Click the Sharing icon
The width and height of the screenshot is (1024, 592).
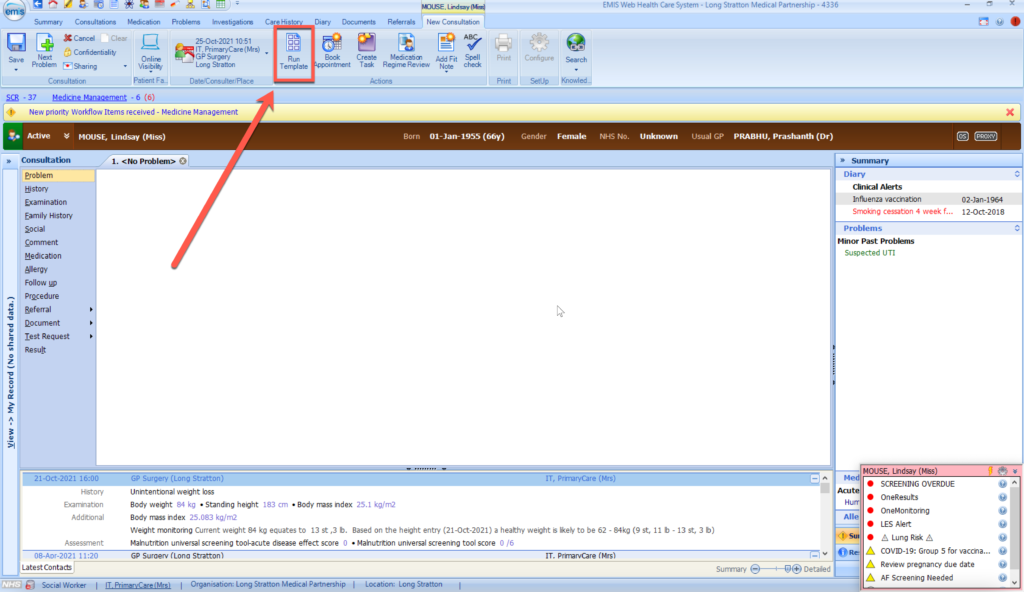(68, 66)
